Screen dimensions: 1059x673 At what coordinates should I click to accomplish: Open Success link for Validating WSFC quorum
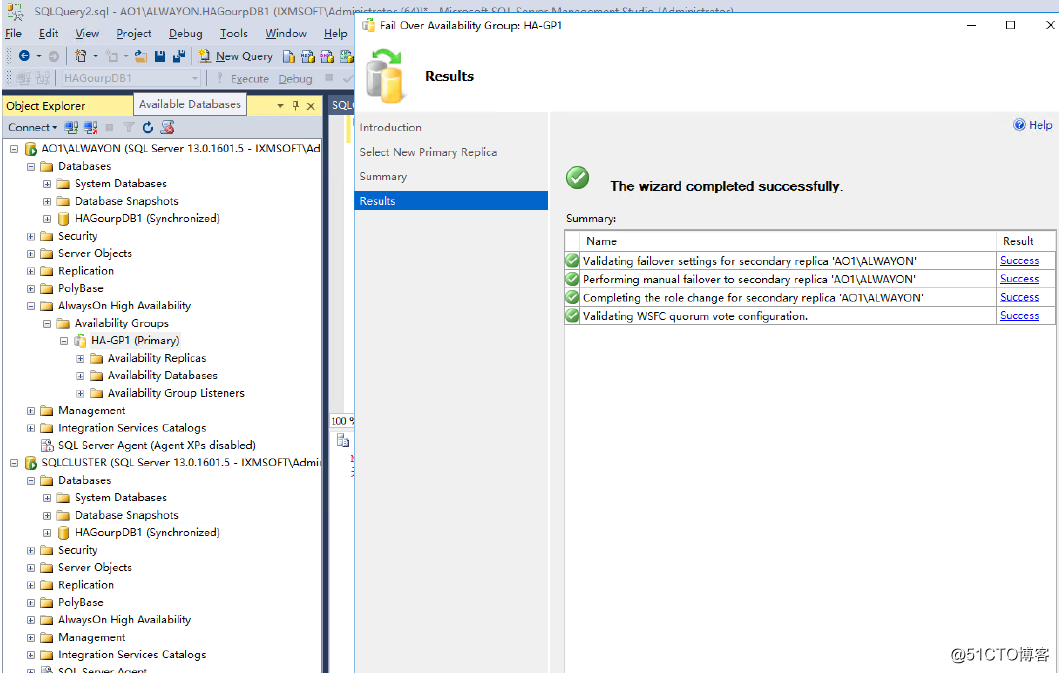[x=1019, y=316]
